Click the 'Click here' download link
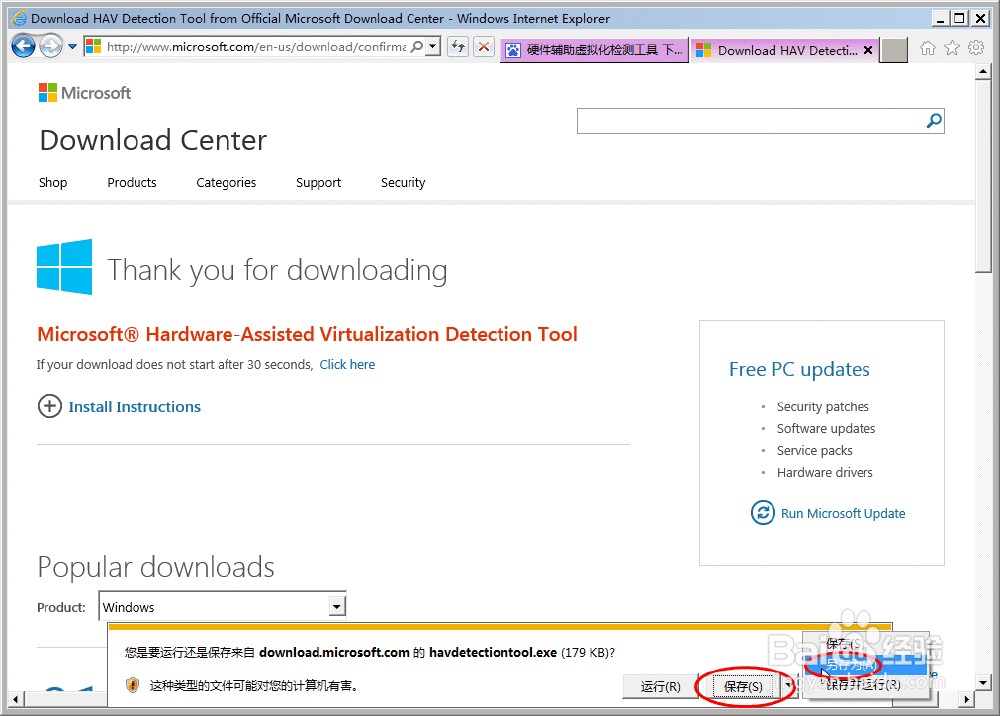 (348, 365)
